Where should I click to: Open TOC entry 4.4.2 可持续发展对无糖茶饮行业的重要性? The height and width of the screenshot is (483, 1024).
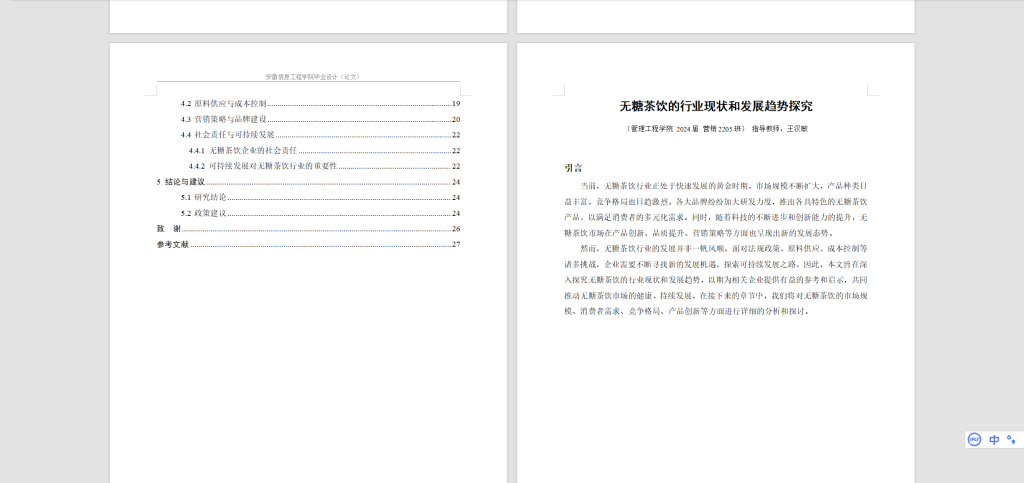(325, 166)
